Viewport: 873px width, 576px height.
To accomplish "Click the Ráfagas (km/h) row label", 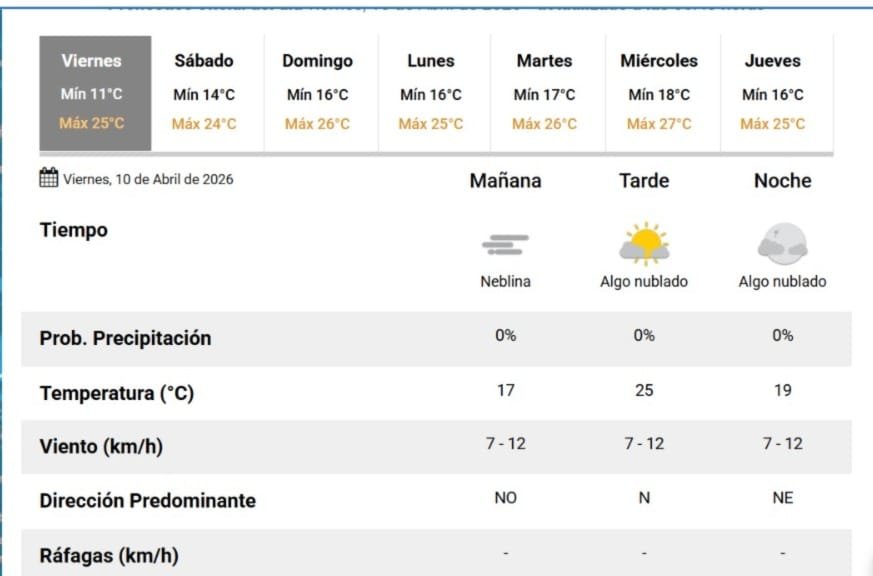I will (x=109, y=555).
